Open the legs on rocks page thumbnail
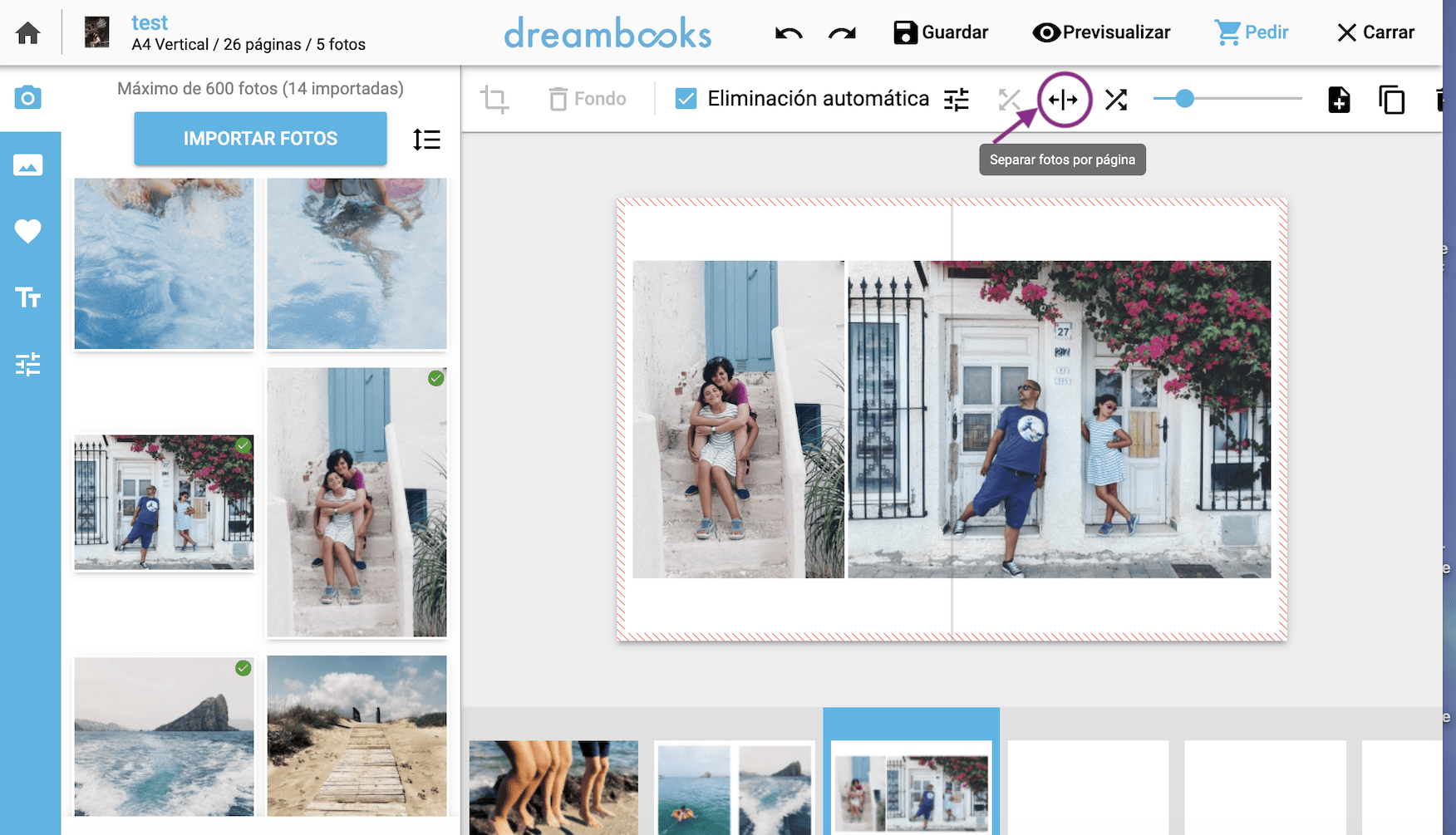This screenshot has width=1456, height=835. (553, 787)
